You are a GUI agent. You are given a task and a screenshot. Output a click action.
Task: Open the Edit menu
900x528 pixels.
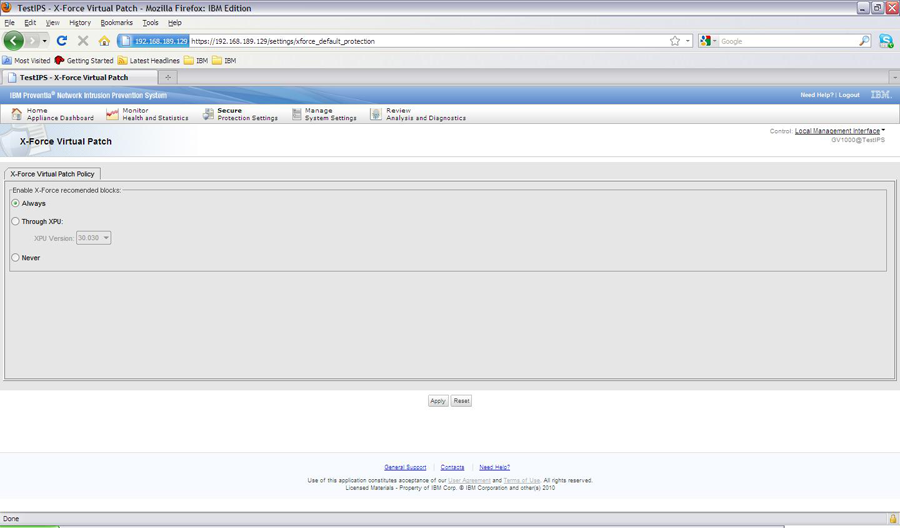[30, 23]
